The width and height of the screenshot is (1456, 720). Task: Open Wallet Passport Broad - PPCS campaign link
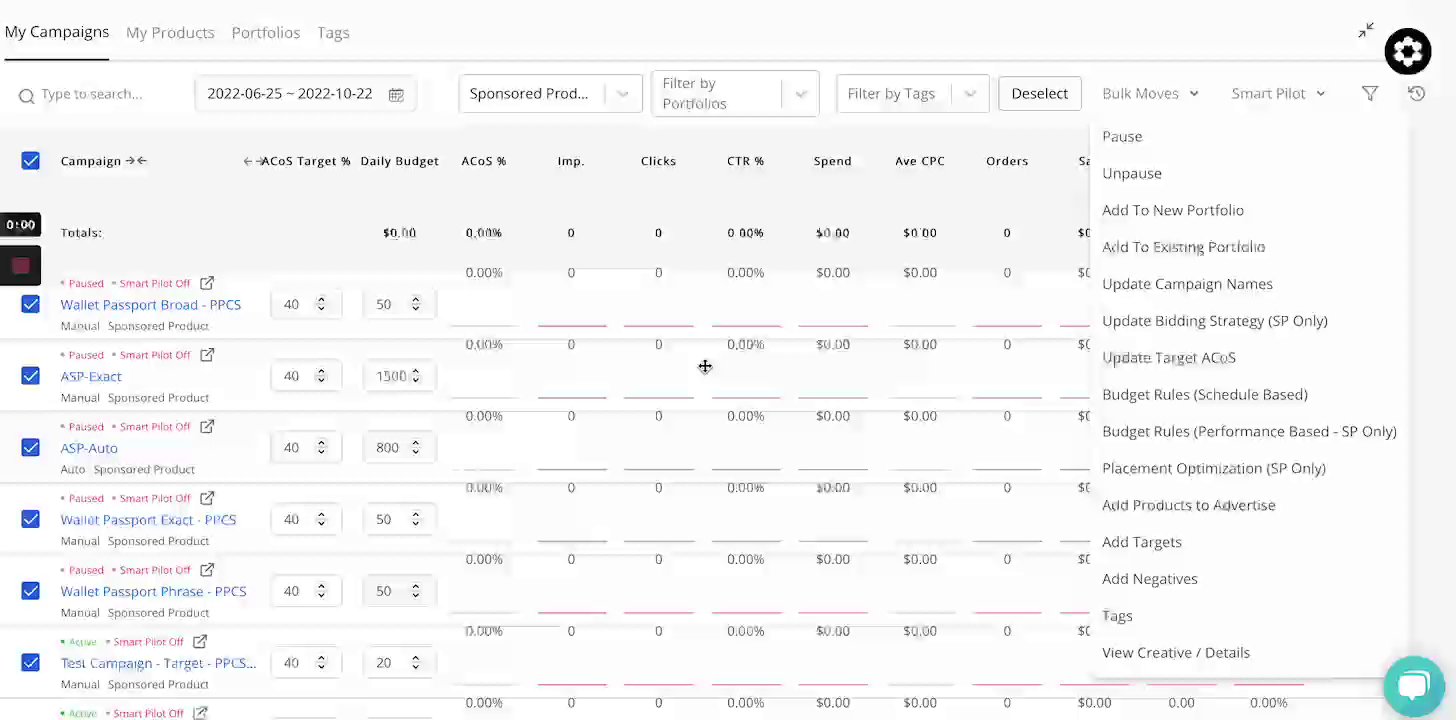150,304
